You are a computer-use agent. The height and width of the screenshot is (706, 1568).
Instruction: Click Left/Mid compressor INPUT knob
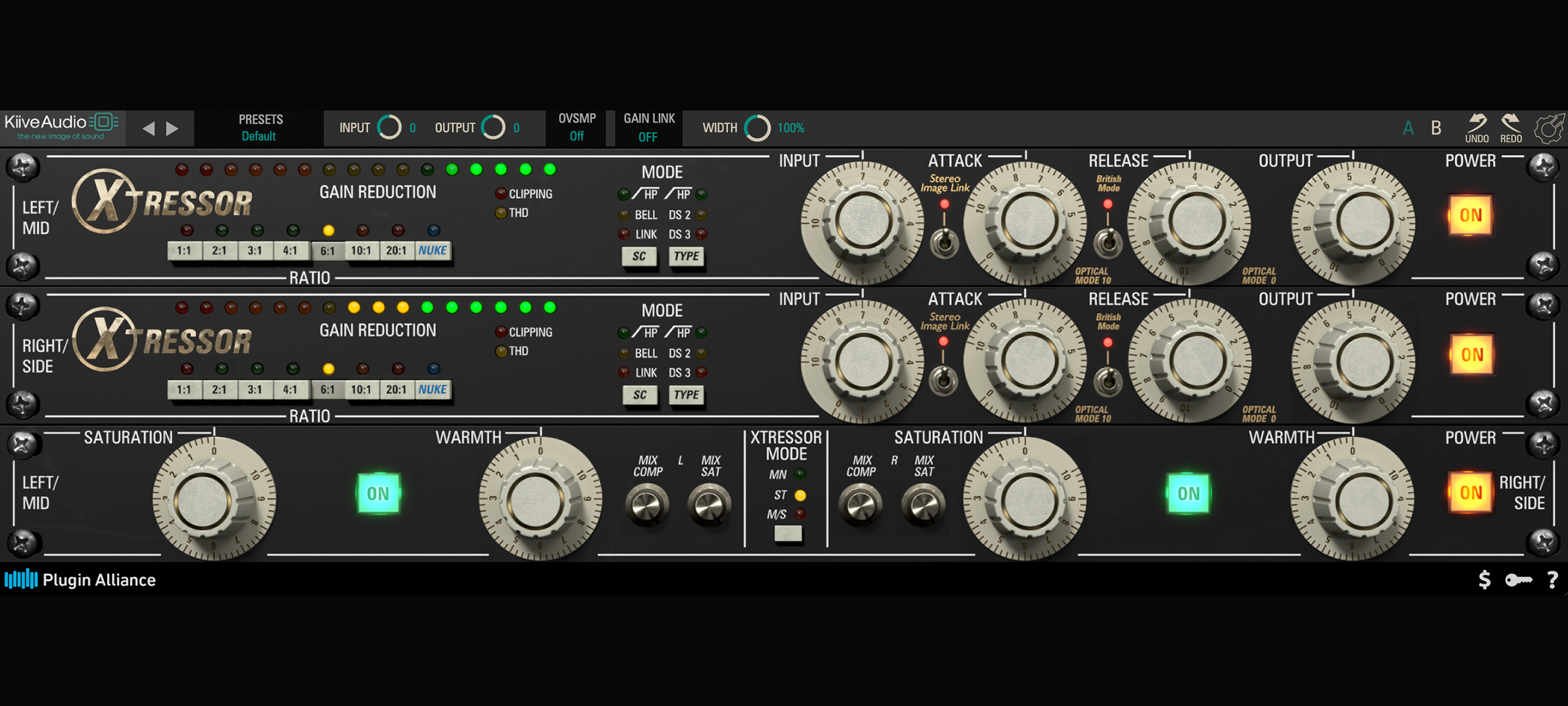[862, 222]
